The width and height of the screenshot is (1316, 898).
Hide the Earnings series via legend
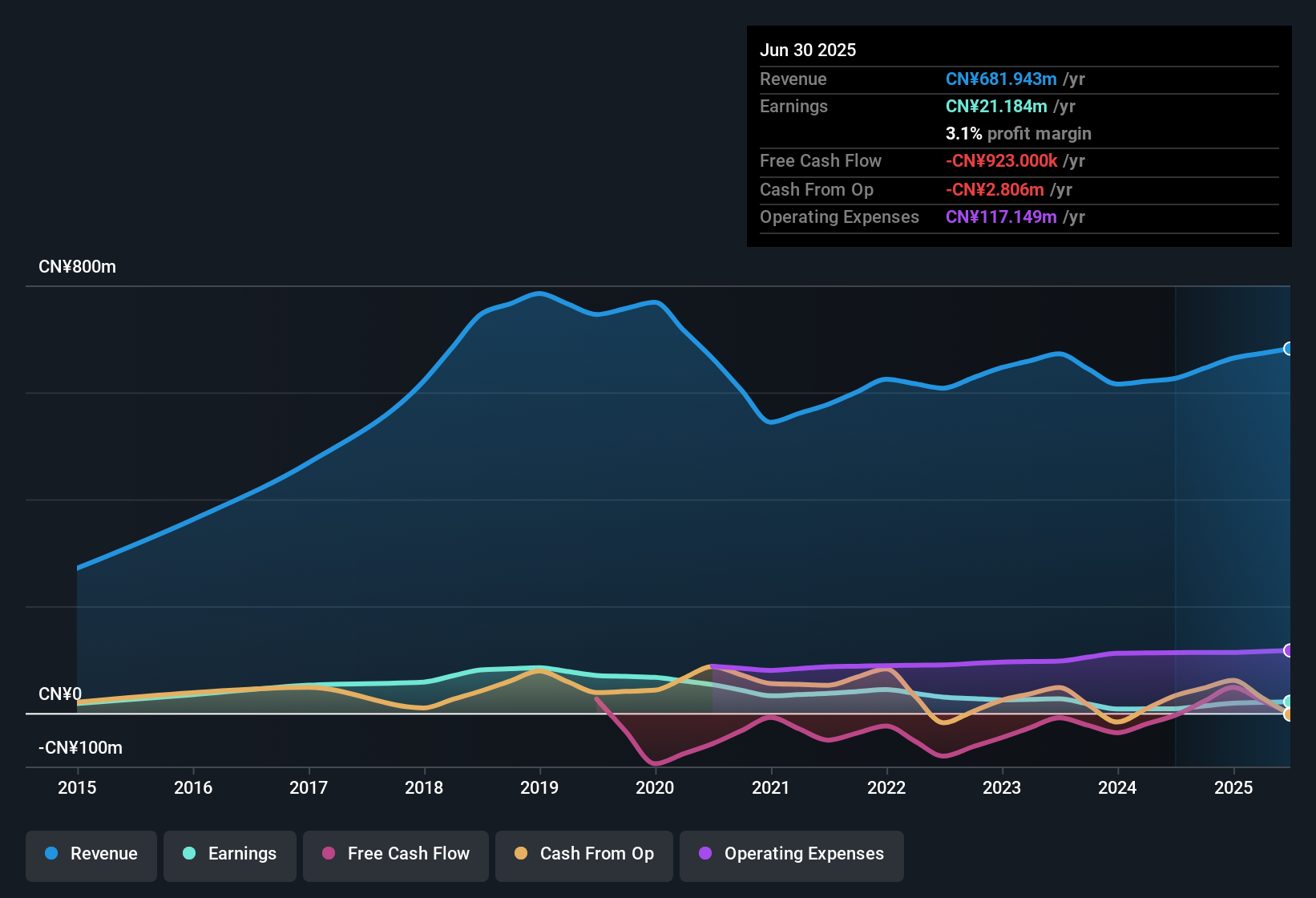click(x=230, y=854)
